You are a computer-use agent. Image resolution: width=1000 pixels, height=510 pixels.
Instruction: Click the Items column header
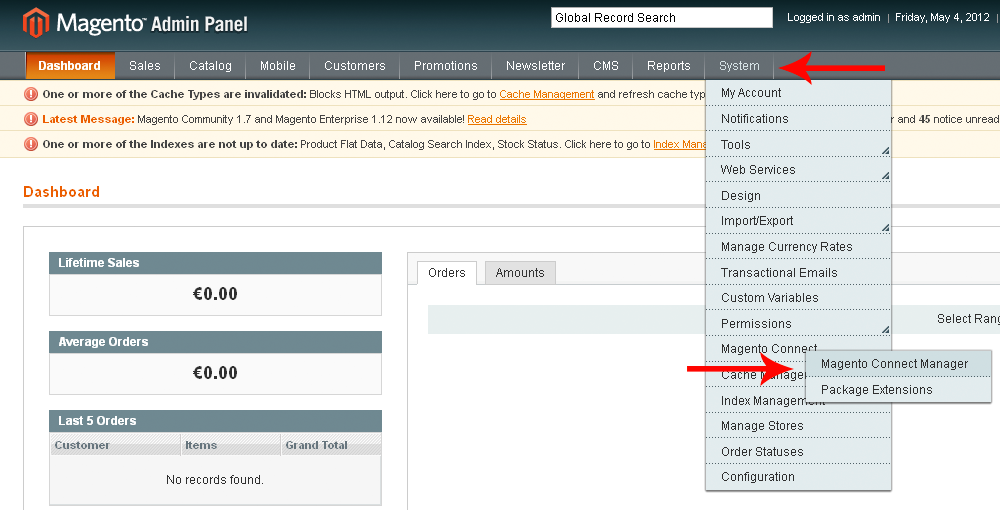[x=231, y=445]
